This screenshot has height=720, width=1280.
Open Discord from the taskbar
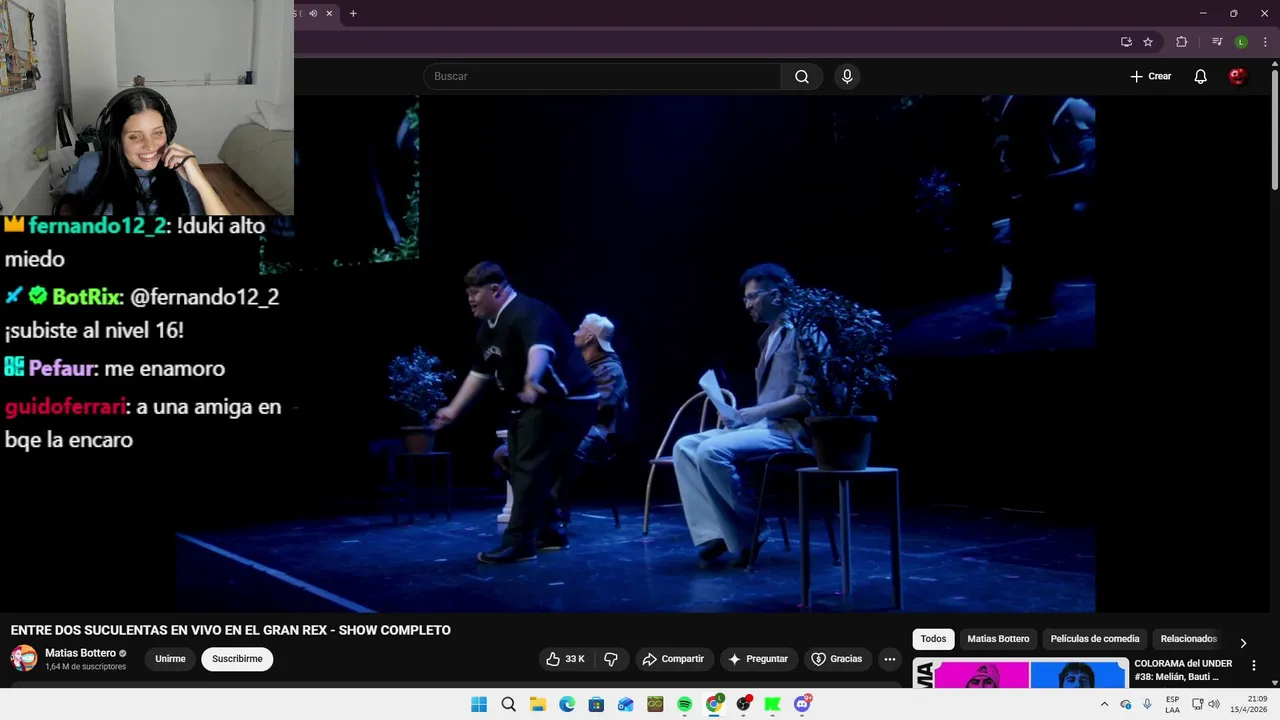tap(802, 704)
